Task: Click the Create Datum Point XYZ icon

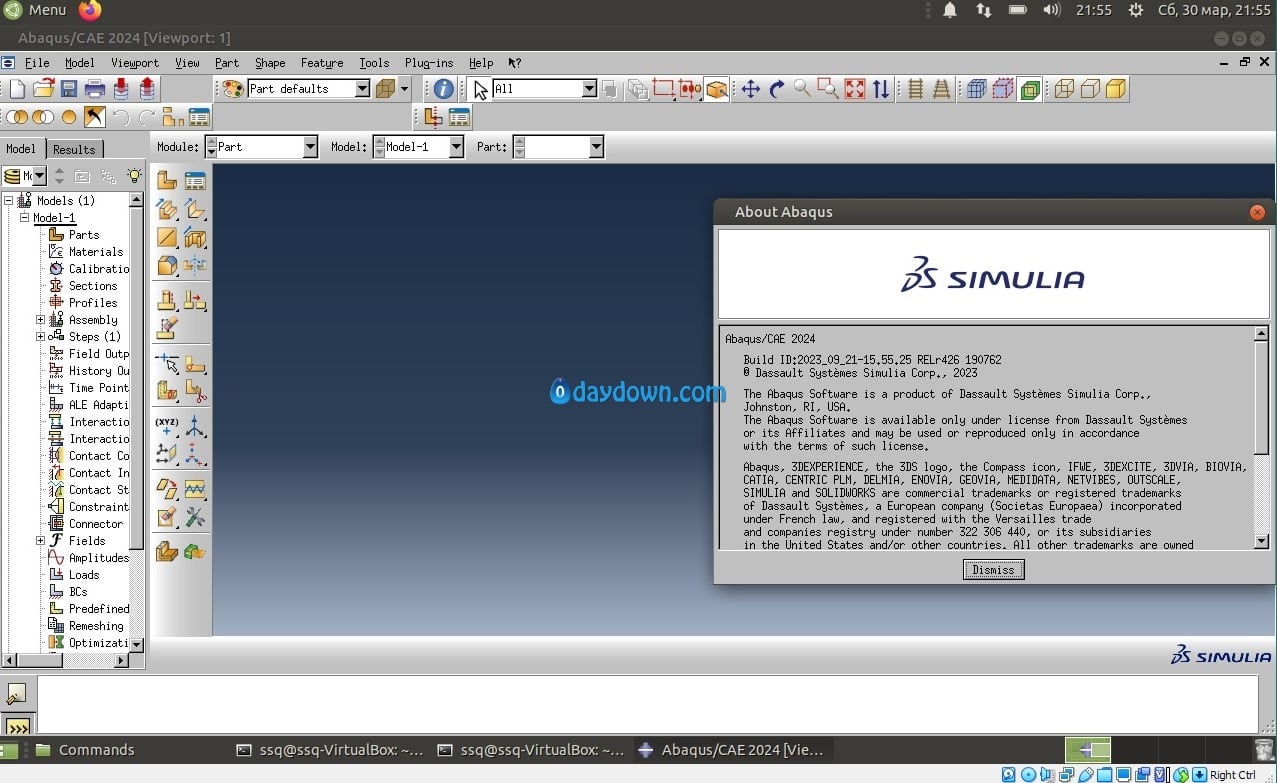Action: point(167,427)
